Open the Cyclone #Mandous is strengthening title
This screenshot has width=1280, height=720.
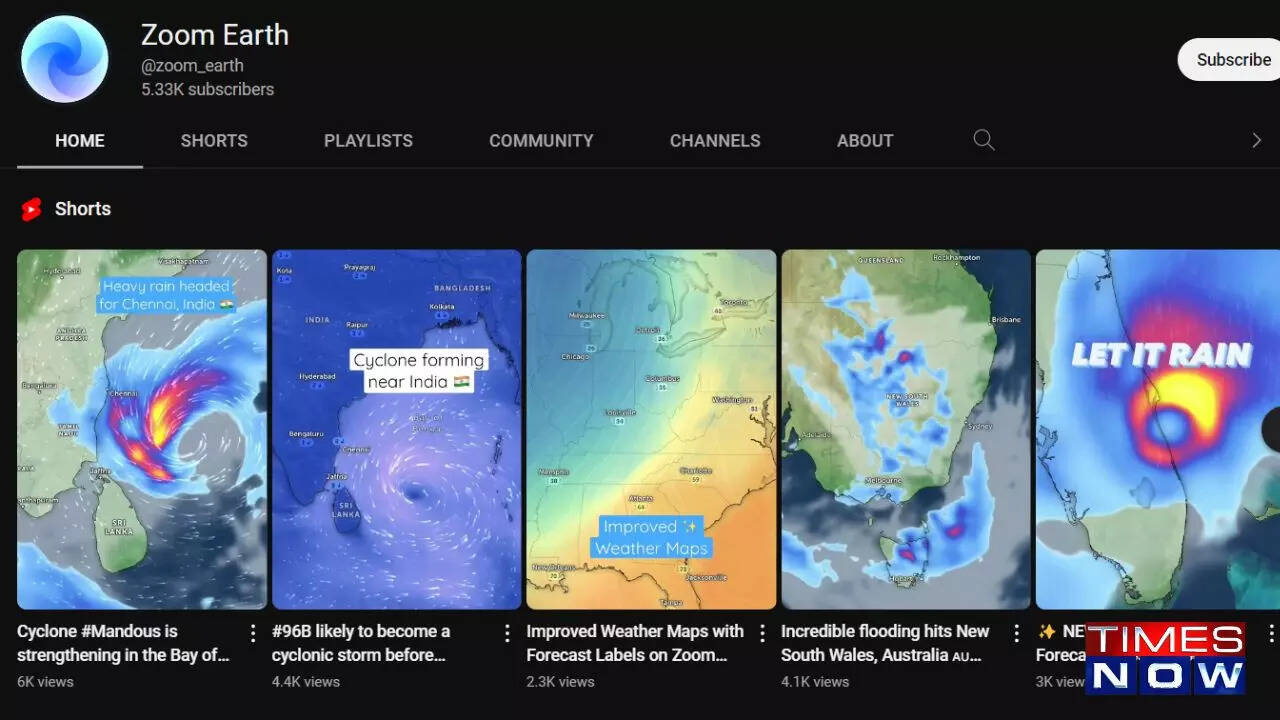coord(124,643)
